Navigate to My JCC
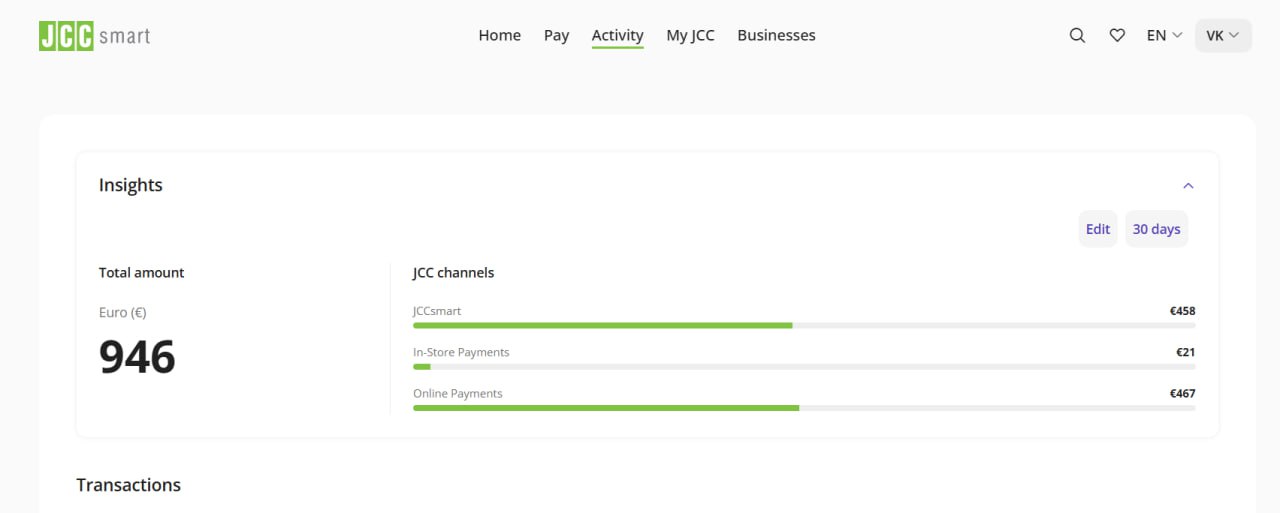The image size is (1280, 513). (690, 35)
